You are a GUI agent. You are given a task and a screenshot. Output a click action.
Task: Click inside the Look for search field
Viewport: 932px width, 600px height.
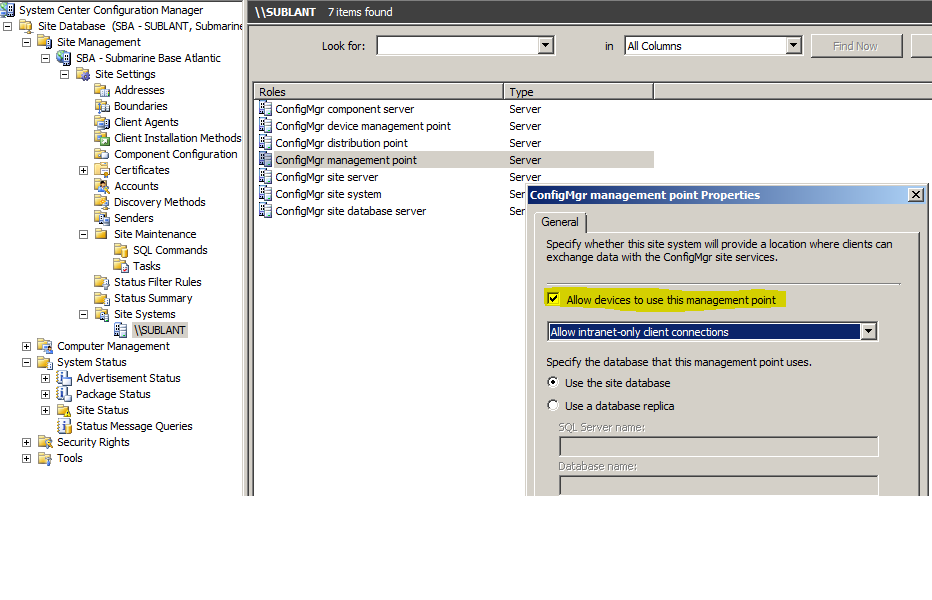pyautogui.click(x=455, y=45)
